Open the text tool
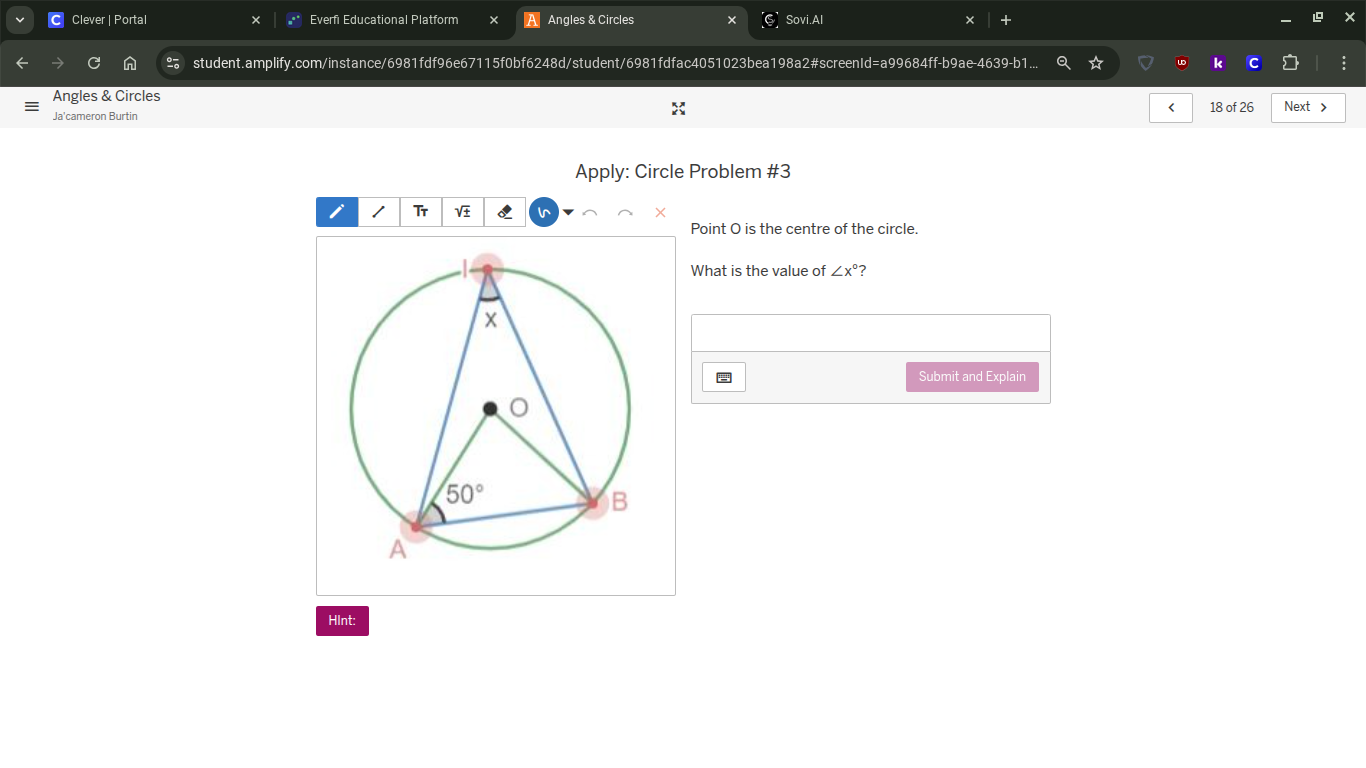This screenshot has height=768, width=1366. (421, 211)
